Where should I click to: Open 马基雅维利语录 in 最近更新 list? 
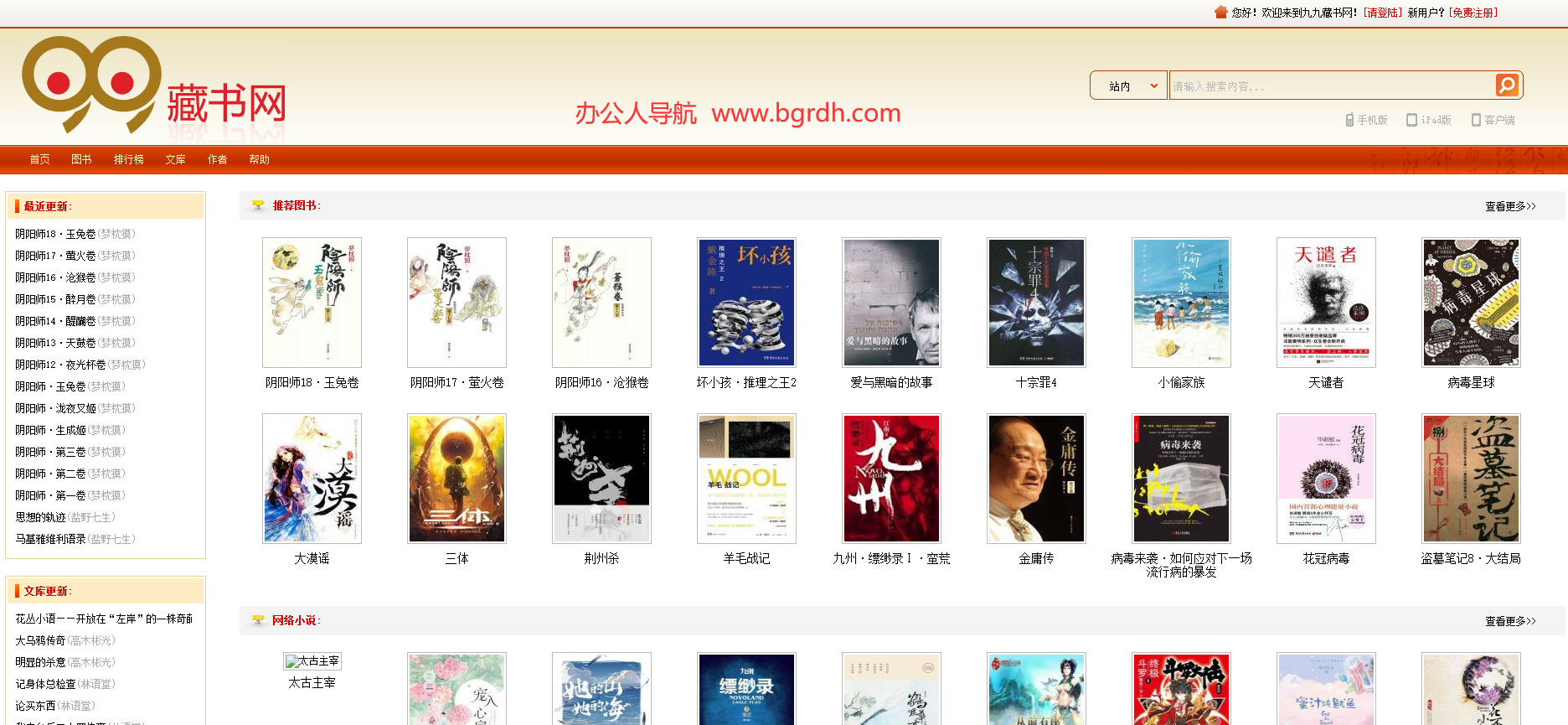50,539
